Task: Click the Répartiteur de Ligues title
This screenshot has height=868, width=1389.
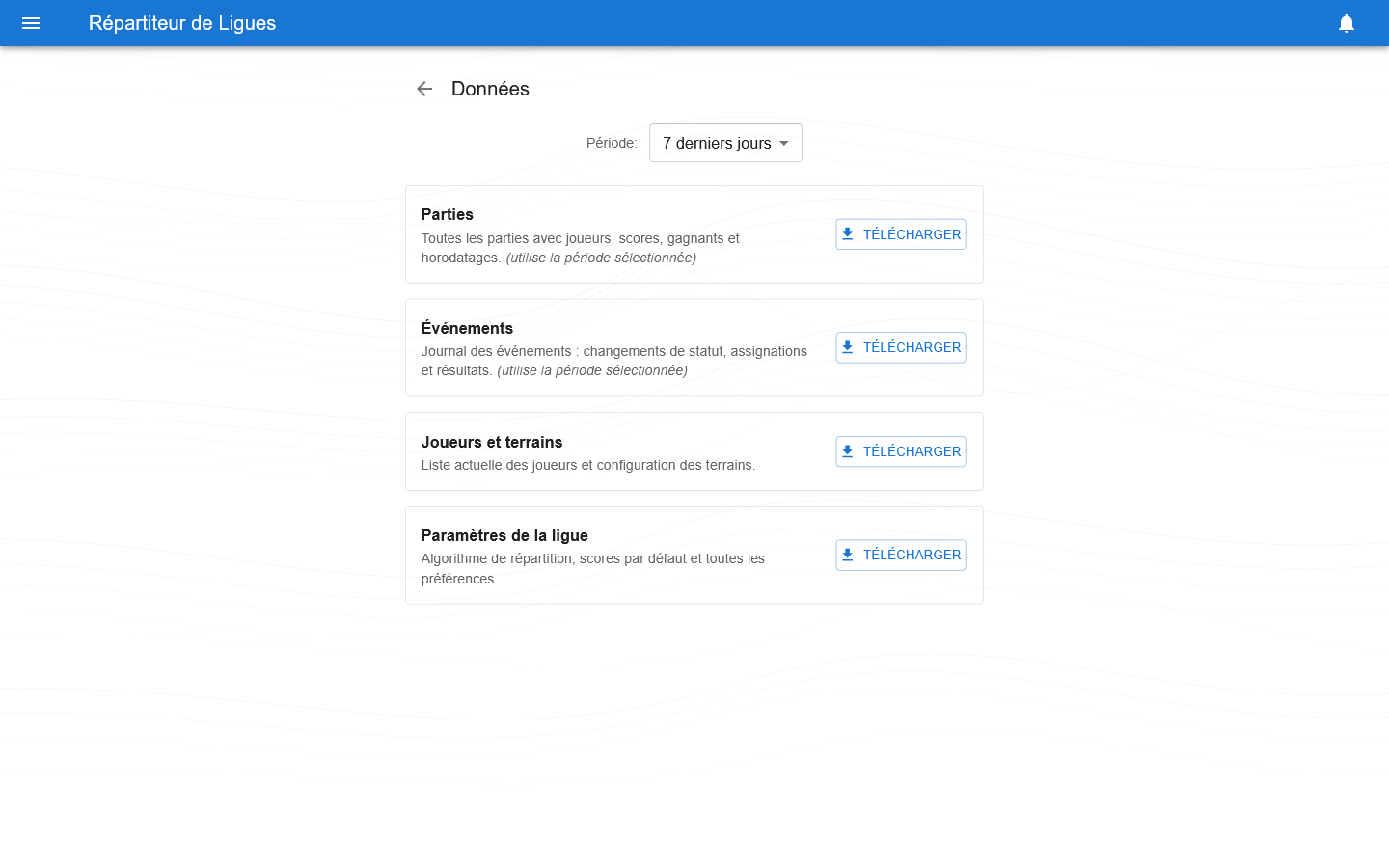Action: point(181,23)
